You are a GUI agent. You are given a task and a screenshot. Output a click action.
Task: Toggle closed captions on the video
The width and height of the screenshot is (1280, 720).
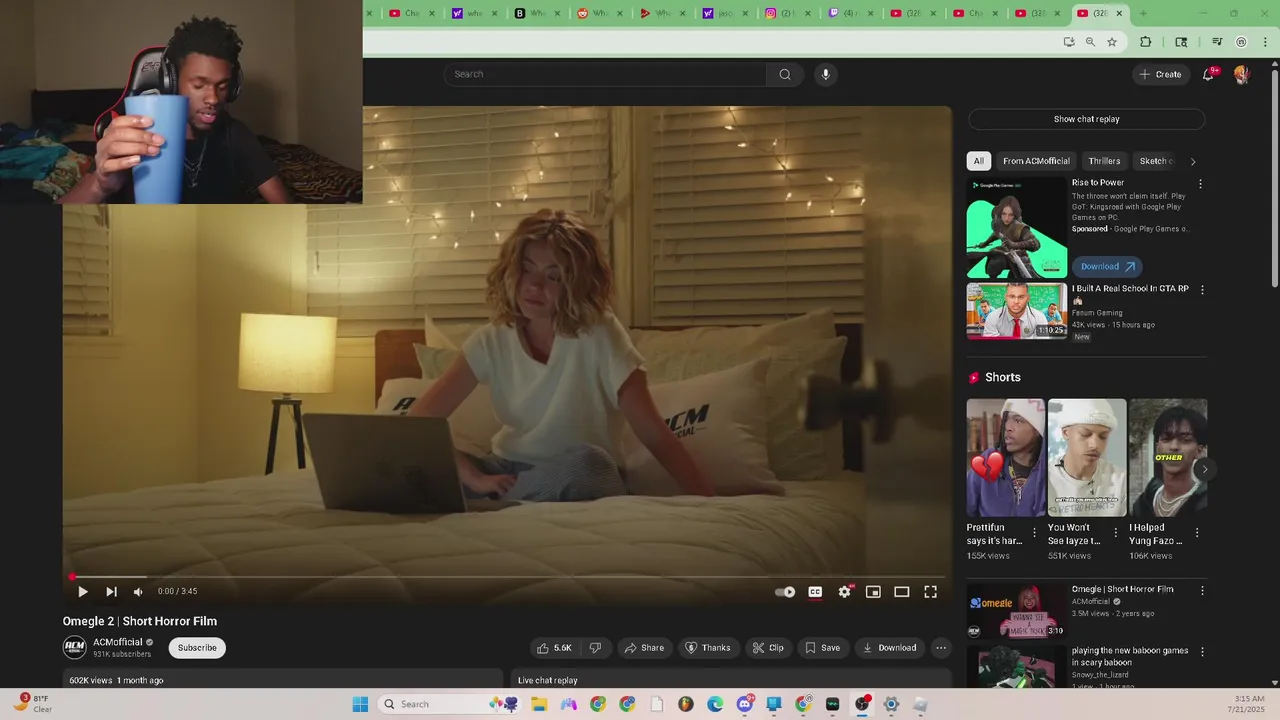point(815,592)
